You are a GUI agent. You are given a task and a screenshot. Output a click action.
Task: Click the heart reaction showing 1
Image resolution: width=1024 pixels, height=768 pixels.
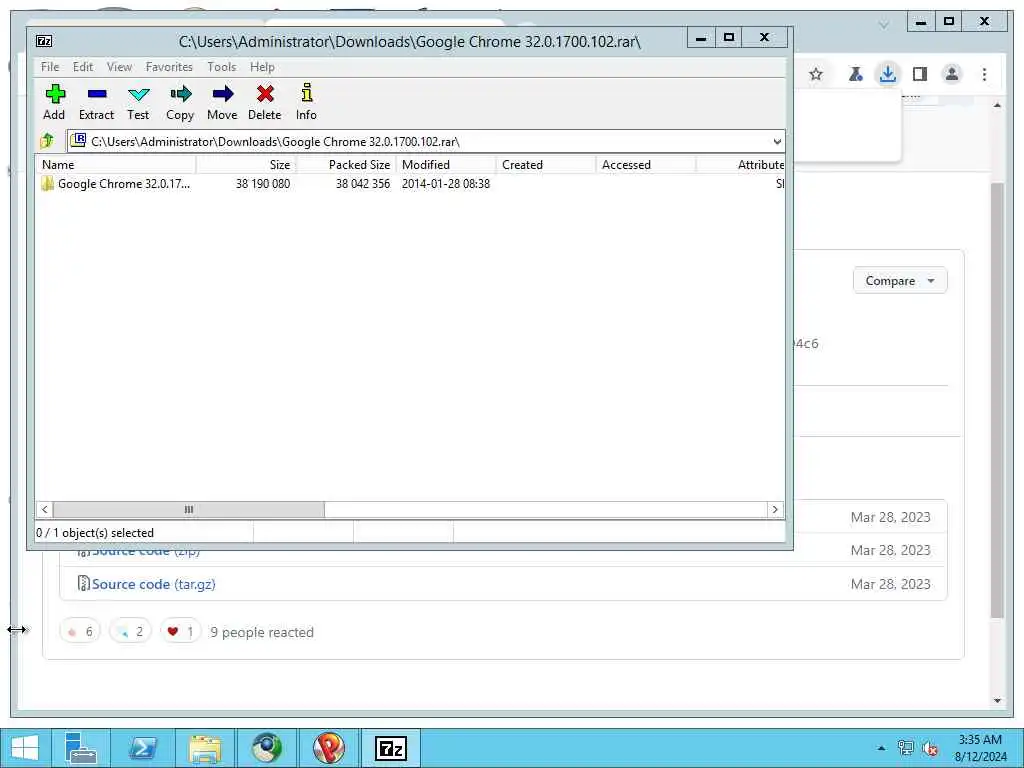click(x=180, y=632)
